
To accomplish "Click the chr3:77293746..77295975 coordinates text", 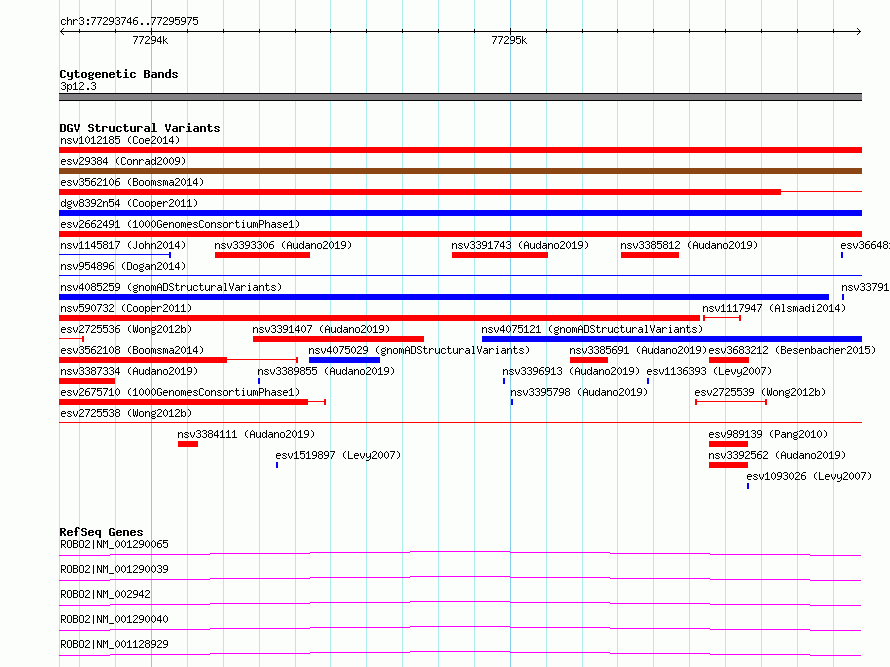I will click(129, 22).
